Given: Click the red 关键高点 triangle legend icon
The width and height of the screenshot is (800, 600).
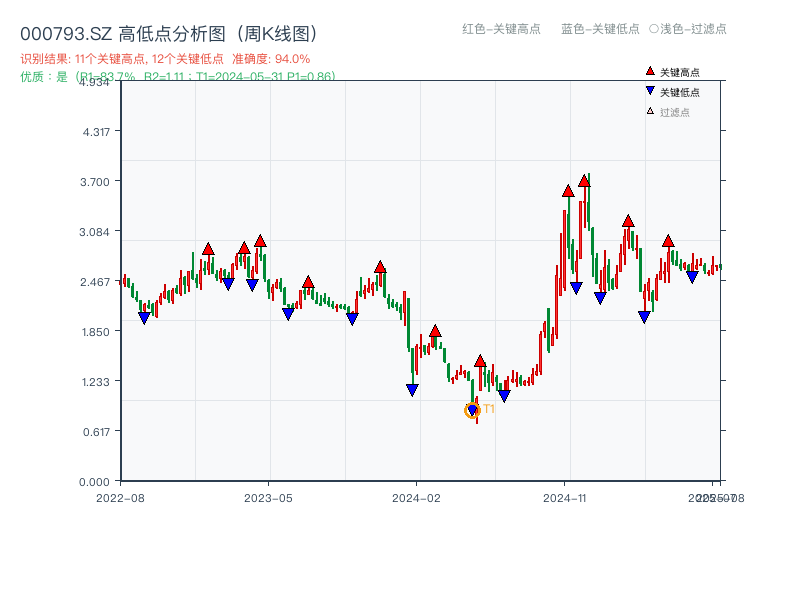Looking at the screenshot, I should (649, 71).
